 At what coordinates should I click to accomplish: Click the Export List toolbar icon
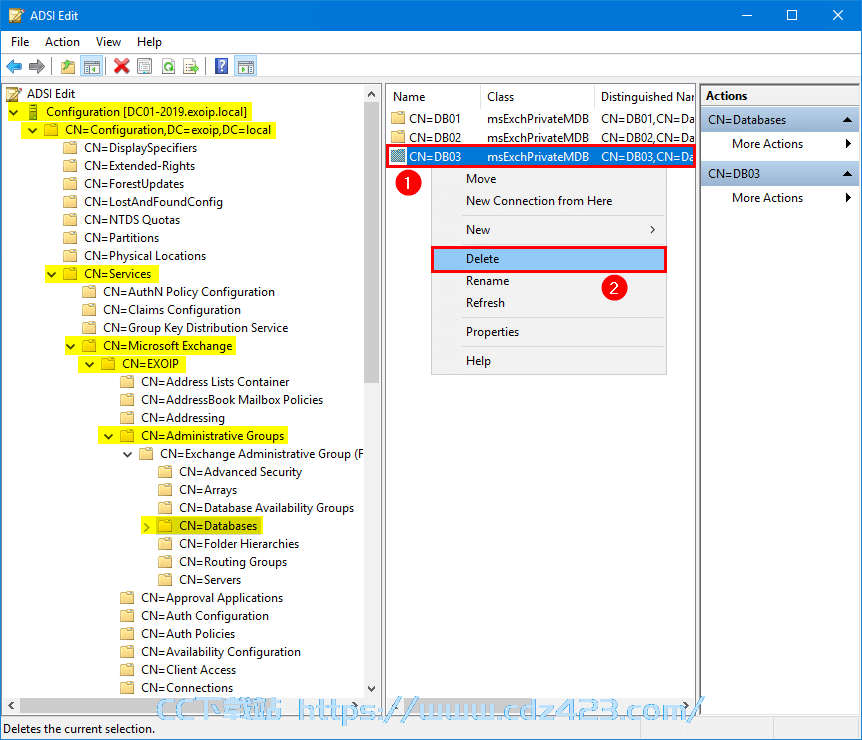(x=191, y=67)
